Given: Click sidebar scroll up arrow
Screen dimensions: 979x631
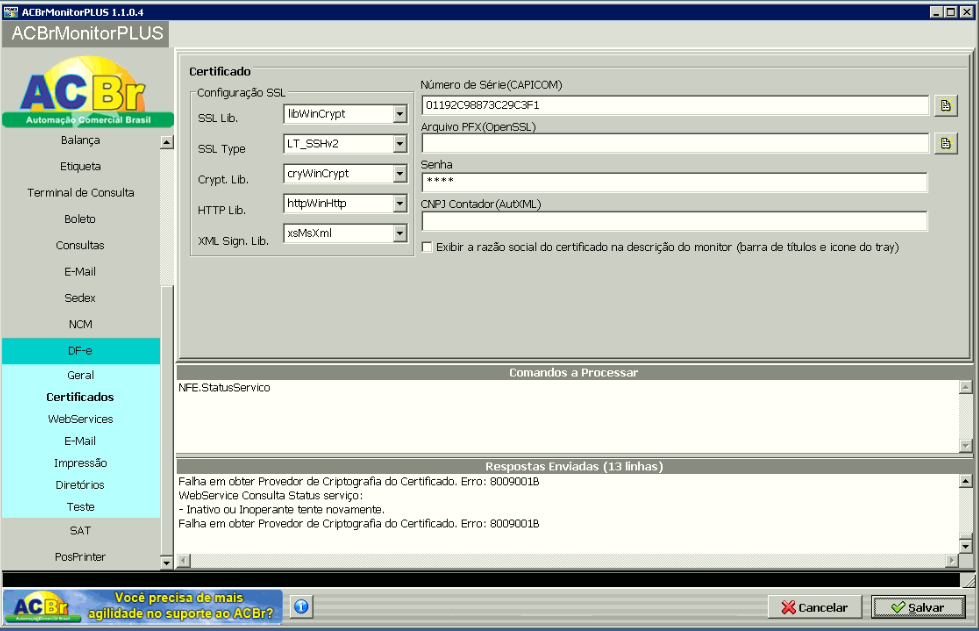Looking at the screenshot, I should [x=167, y=142].
